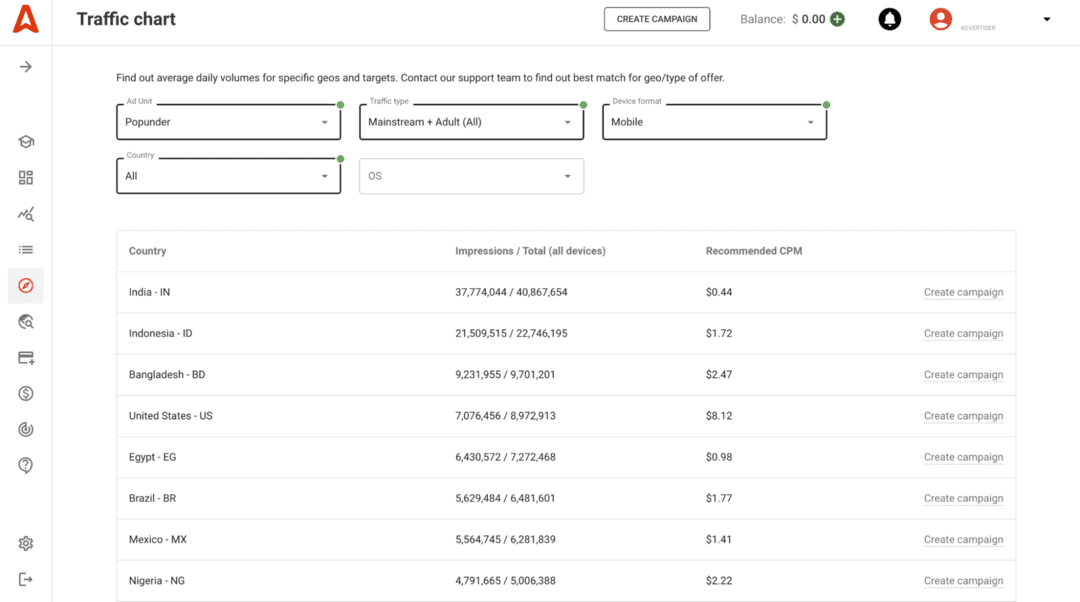Image resolution: width=1080 pixels, height=602 pixels.
Task: Open the campaigns list icon in sidebar
Action: point(25,249)
